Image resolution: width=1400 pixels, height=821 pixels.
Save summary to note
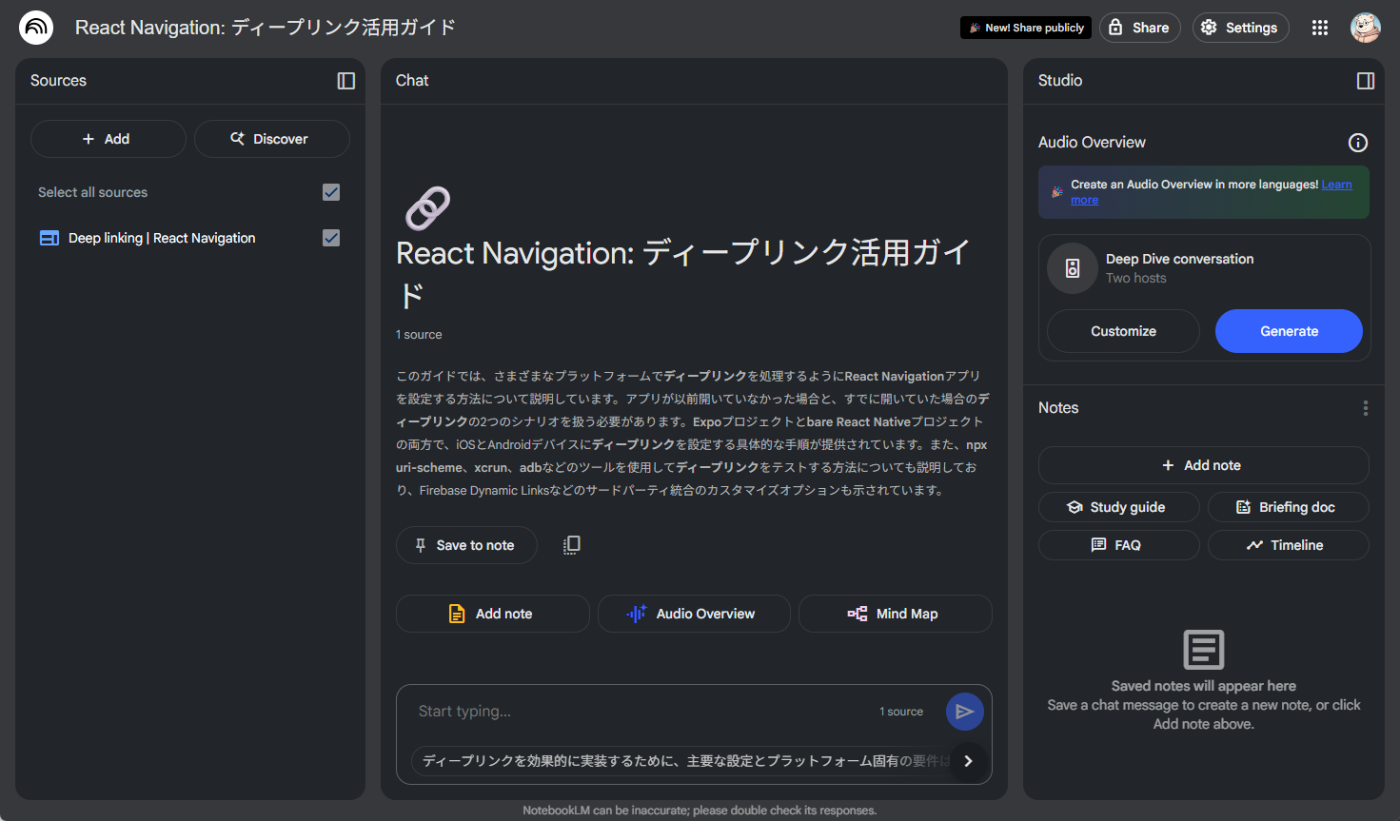[x=466, y=545]
